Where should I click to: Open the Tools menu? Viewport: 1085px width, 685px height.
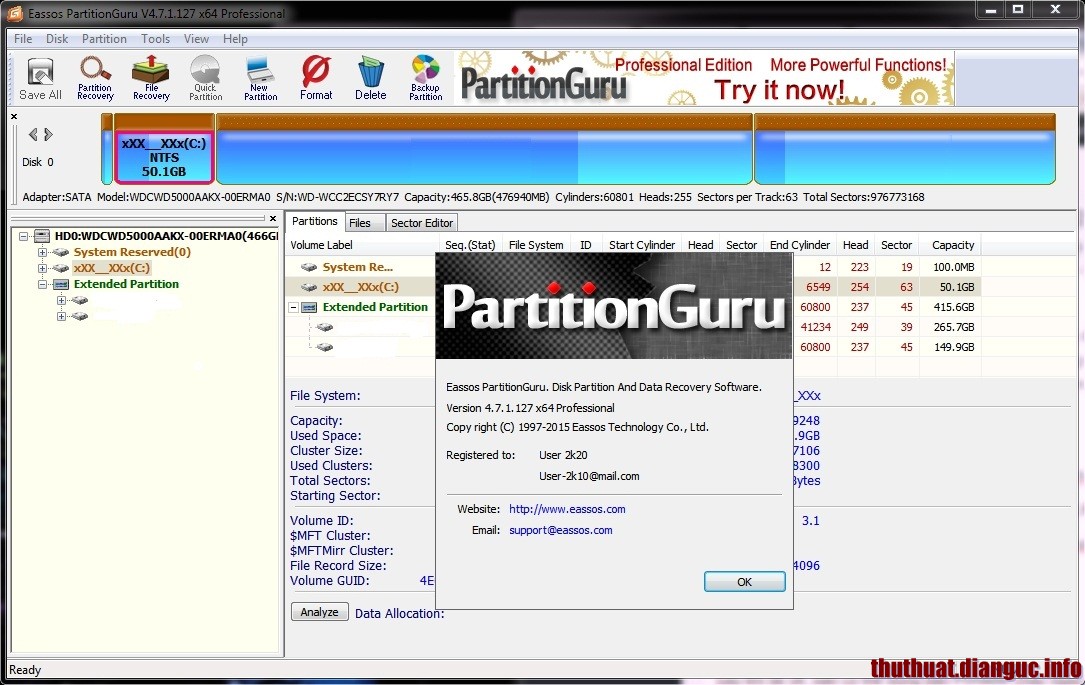pos(155,39)
